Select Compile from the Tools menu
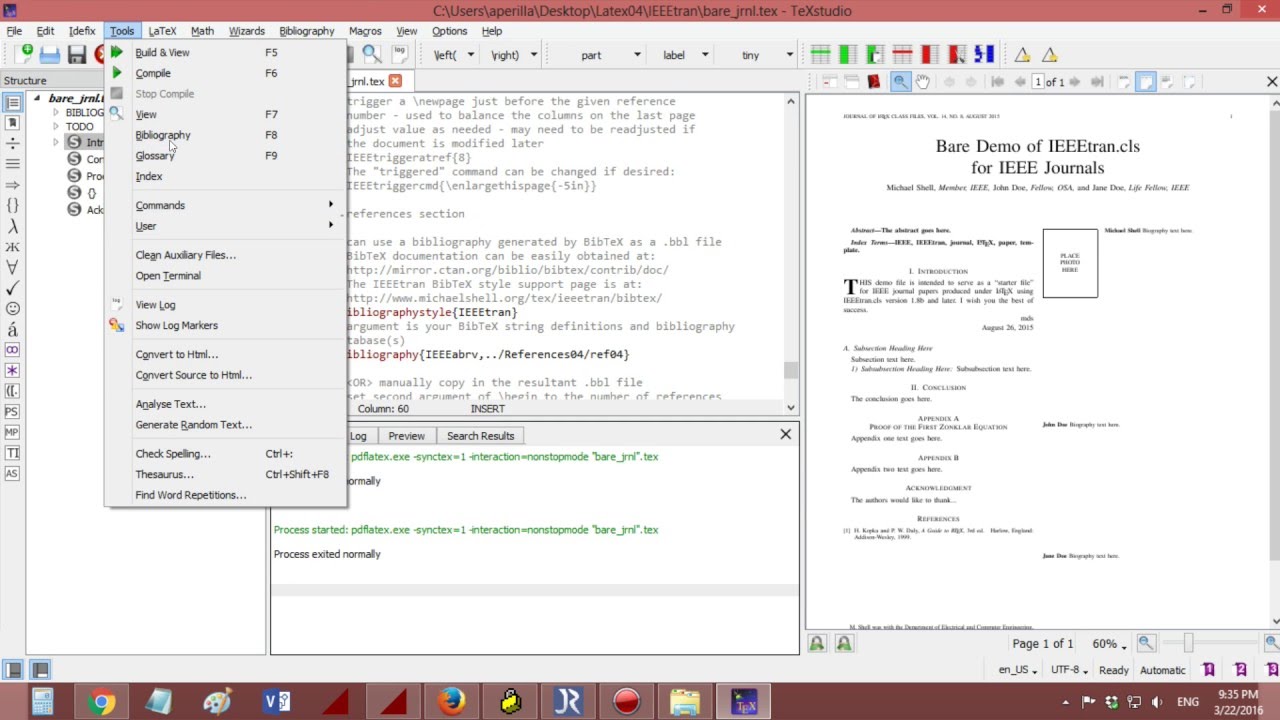The height and width of the screenshot is (720, 1280). click(x=226, y=73)
